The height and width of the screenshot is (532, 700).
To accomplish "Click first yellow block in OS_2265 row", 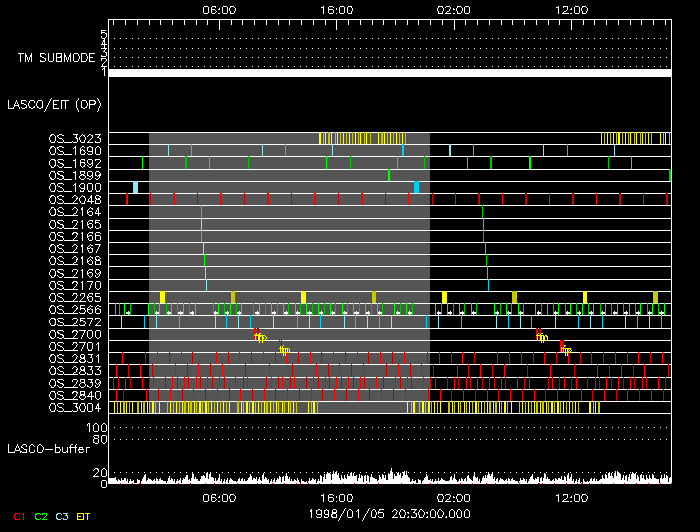I will [x=162, y=297].
